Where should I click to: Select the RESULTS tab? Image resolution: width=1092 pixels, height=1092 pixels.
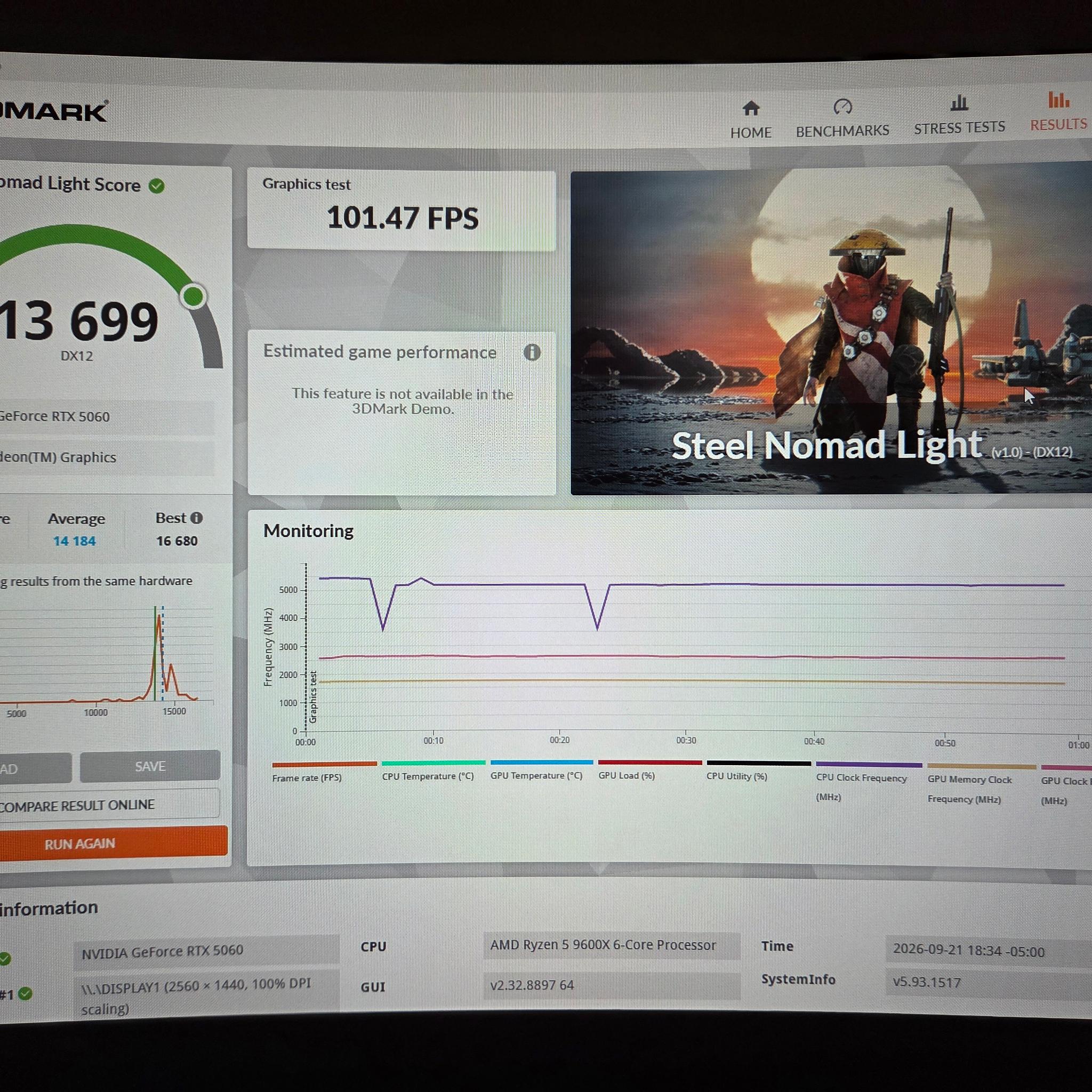coord(1058,111)
